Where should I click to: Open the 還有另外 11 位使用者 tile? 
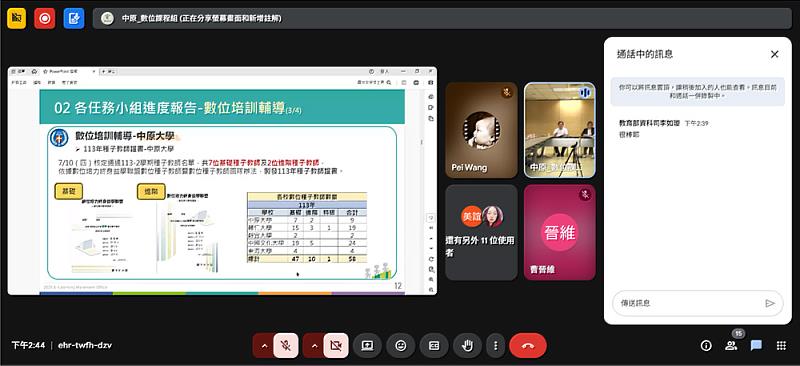coord(482,232)
